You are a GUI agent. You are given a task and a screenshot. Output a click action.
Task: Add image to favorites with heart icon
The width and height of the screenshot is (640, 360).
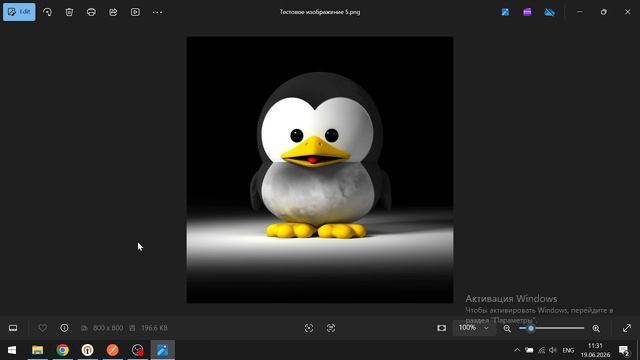pyautogui.click(x=42, y=328)
